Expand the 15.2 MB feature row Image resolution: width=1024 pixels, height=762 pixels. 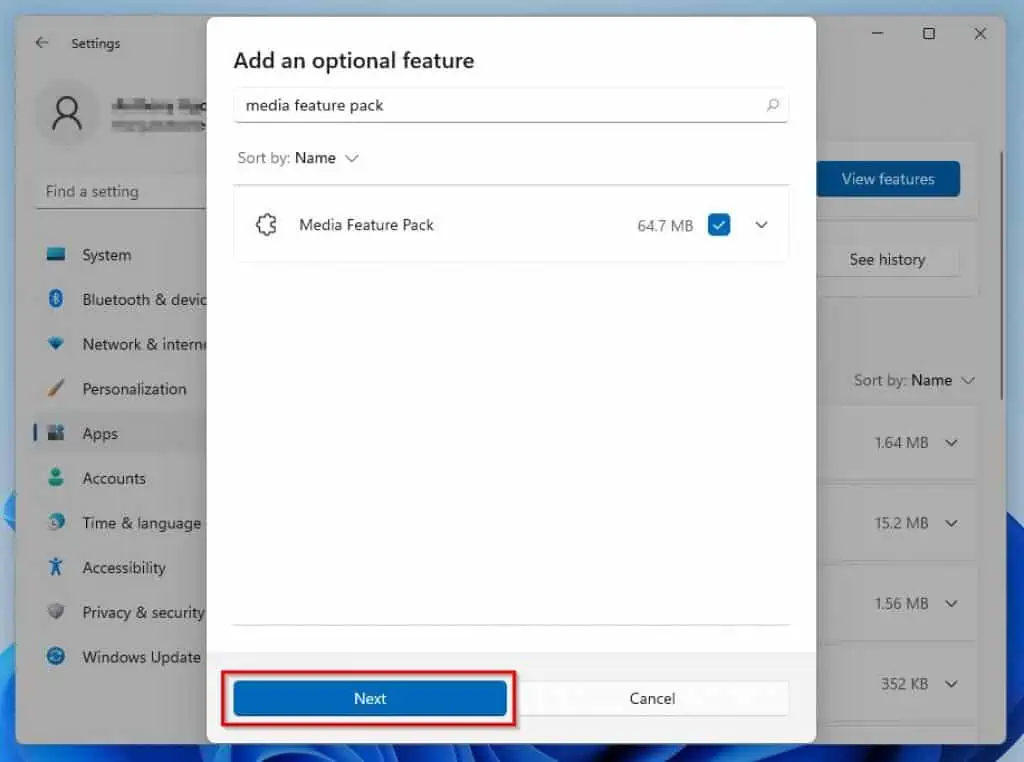(x=952, y=523)
